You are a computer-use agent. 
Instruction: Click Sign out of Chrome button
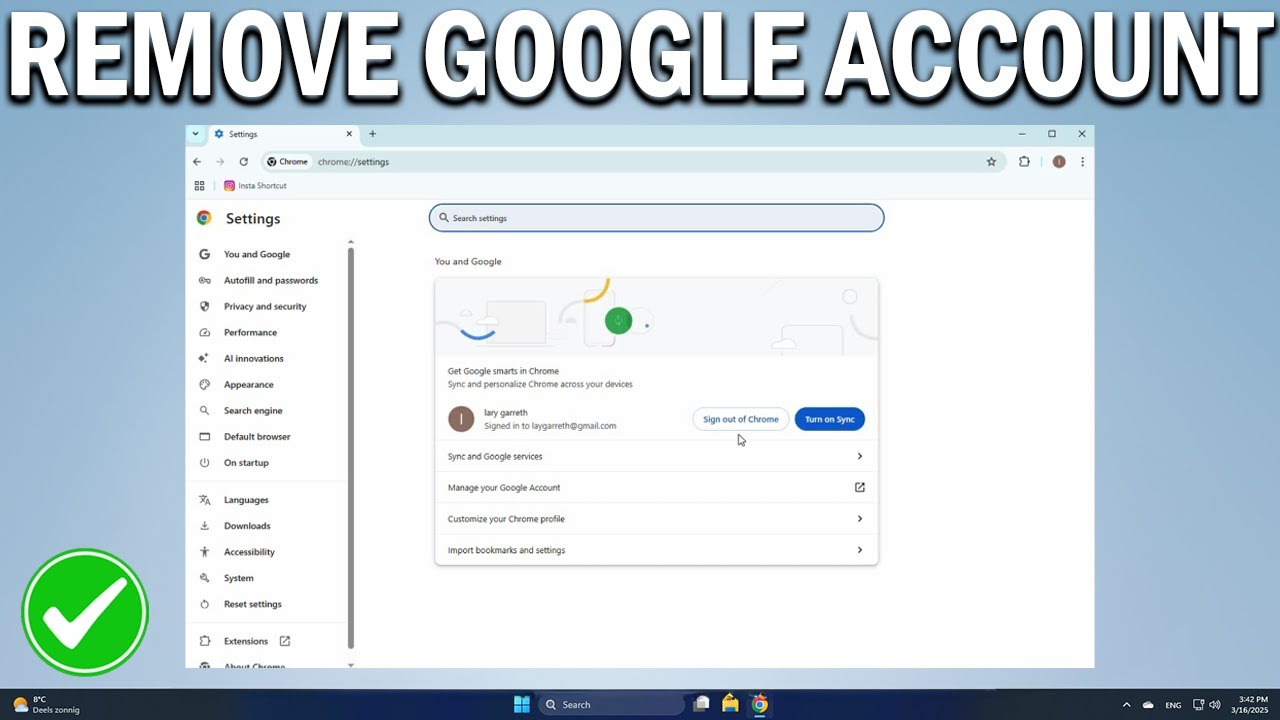740,419
